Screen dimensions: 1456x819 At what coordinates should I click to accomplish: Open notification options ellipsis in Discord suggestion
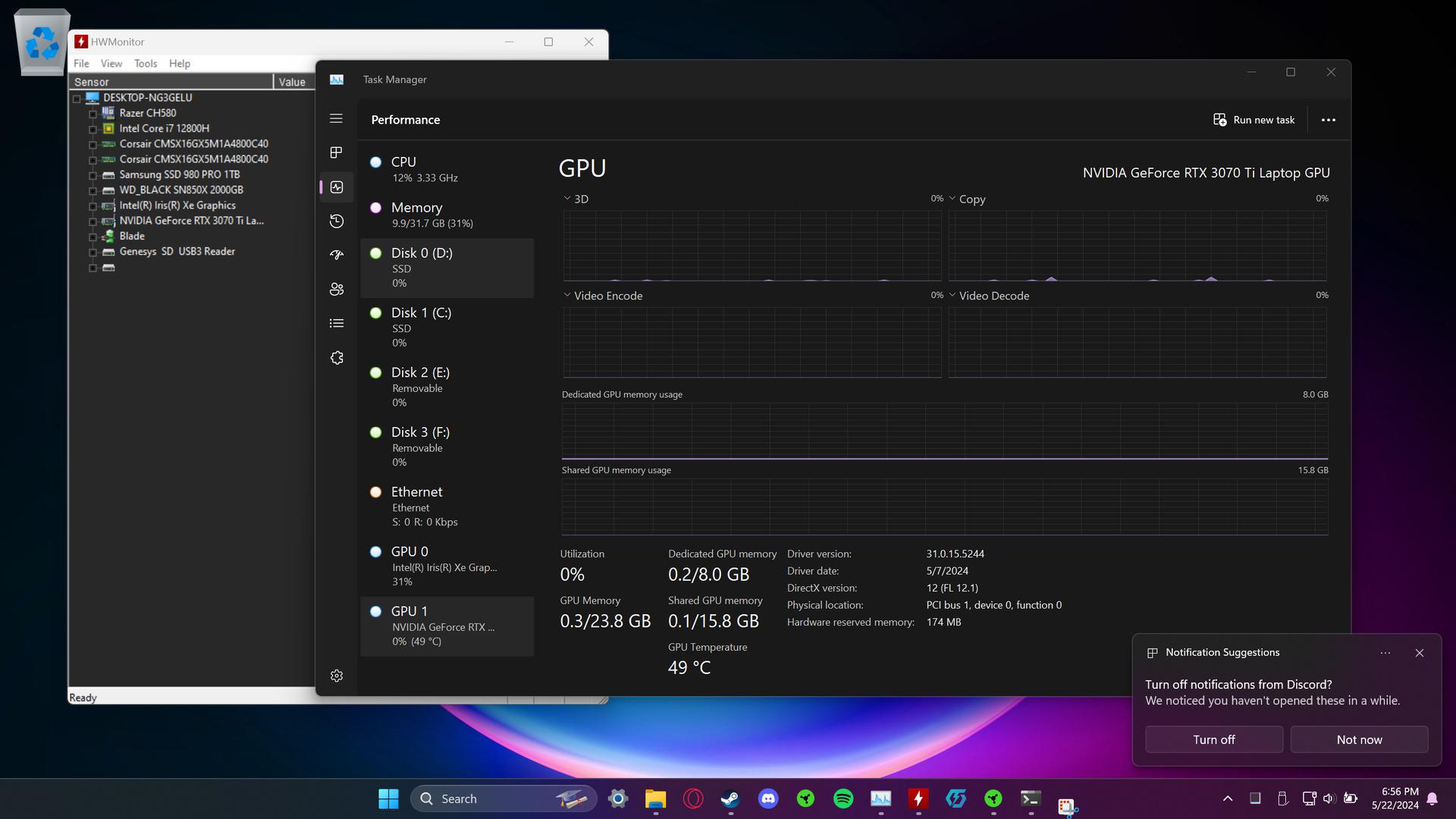(1385, 653)
